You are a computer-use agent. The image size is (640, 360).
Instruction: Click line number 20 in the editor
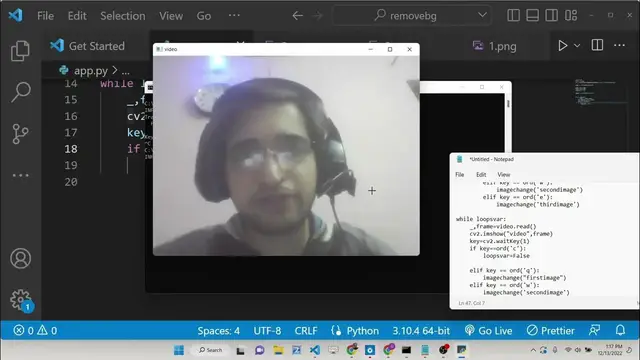(x=71, y=182)
